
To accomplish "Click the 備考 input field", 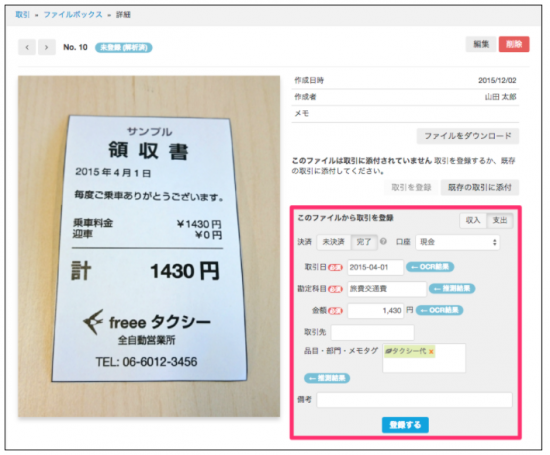I will point(414,400).
